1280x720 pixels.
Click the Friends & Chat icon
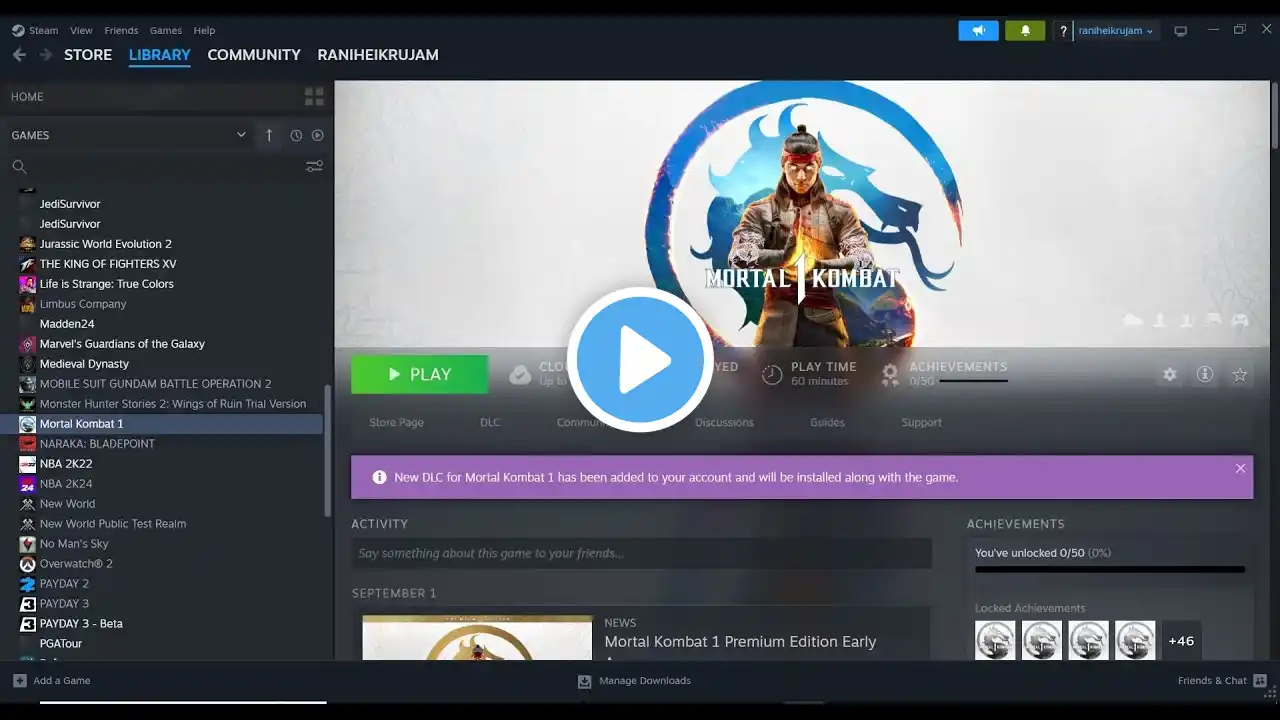tap(1260, 681)
